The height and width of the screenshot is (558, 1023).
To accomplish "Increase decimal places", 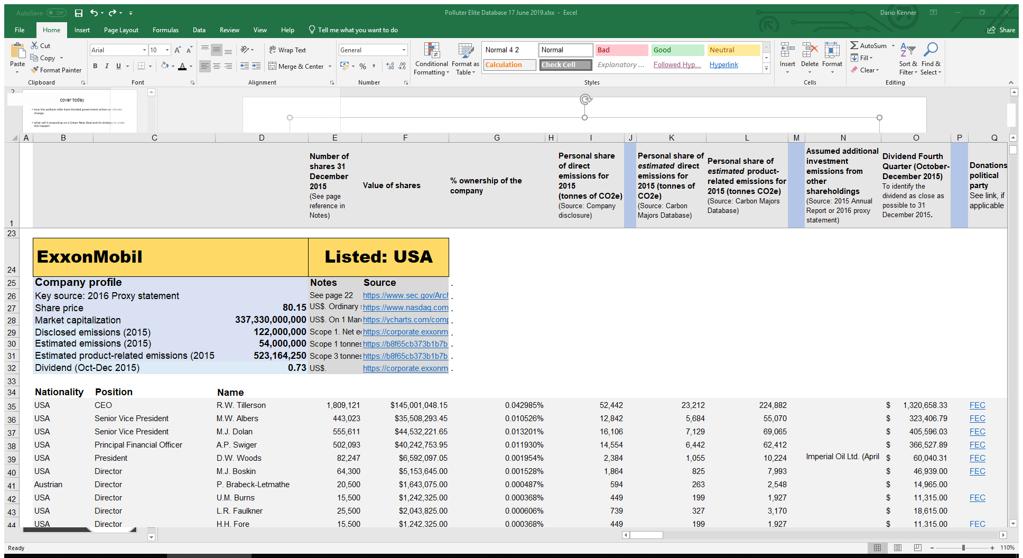I will coord(390,66).
